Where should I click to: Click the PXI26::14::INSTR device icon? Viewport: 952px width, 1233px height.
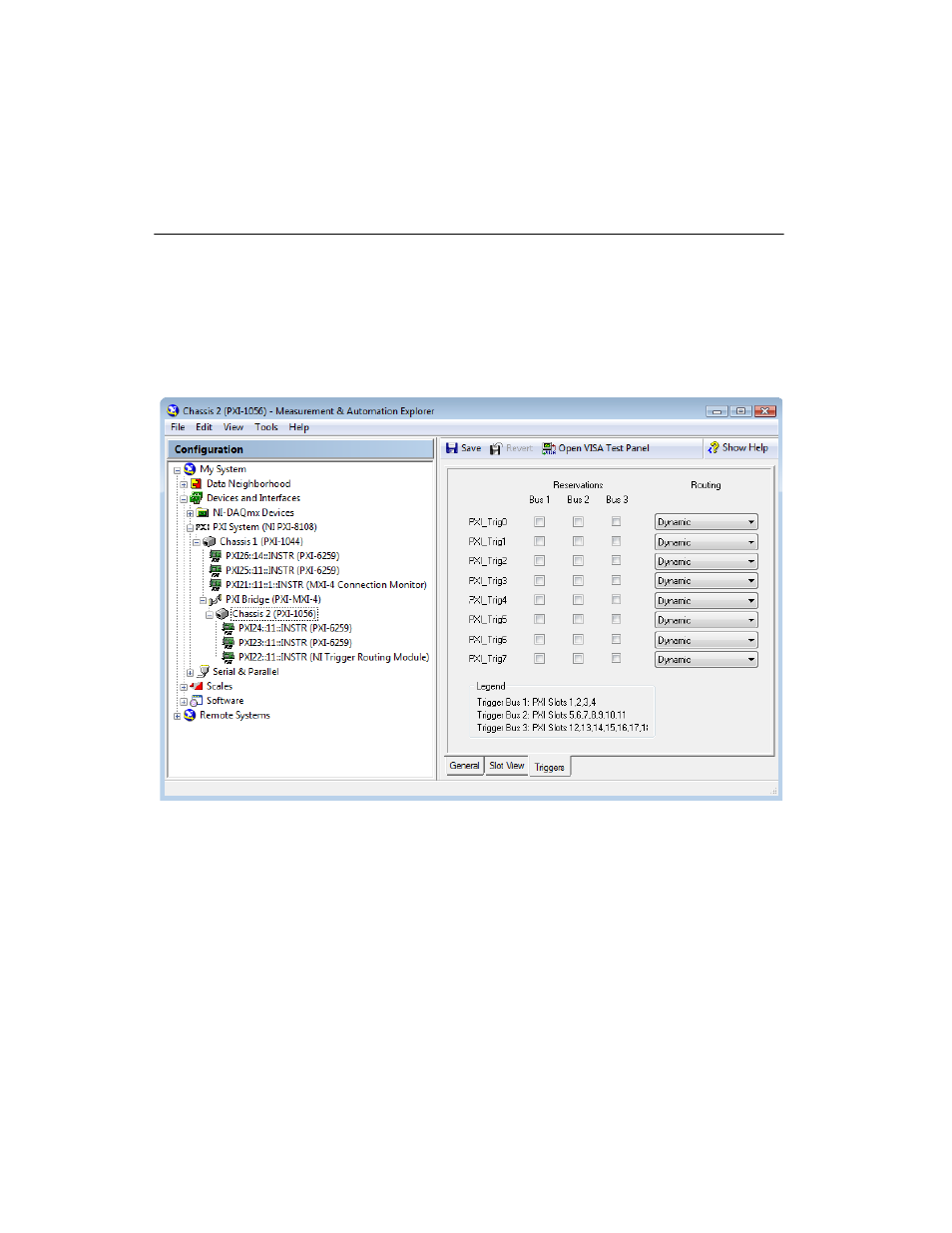click(x=216, y=555)
